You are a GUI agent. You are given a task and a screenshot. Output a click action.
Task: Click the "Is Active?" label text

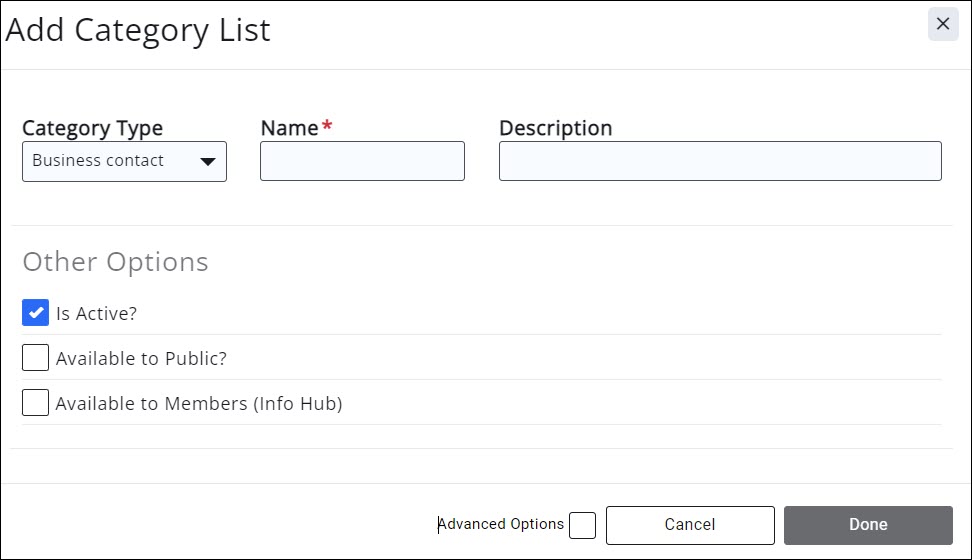(x=96, y=314)
